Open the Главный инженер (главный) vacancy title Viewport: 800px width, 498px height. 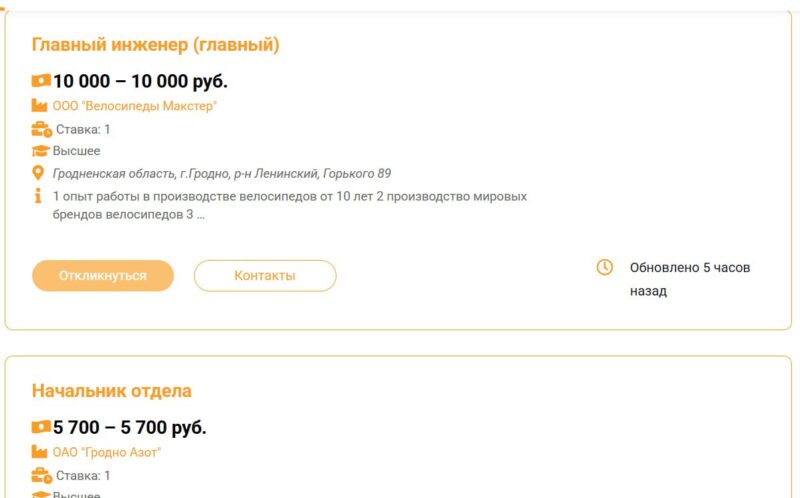(x=155, y=45)
